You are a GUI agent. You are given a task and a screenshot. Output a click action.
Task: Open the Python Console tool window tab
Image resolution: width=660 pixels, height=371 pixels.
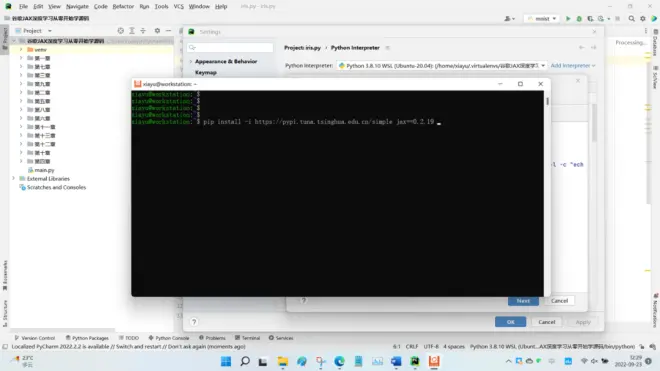169,338
